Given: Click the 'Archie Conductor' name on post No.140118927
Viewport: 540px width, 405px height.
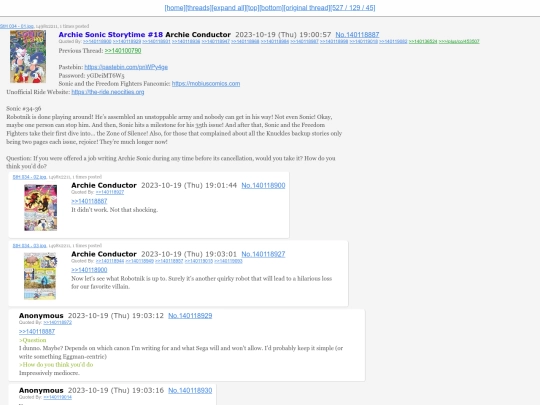Looking at the screenshot, I should pos(104,254).
